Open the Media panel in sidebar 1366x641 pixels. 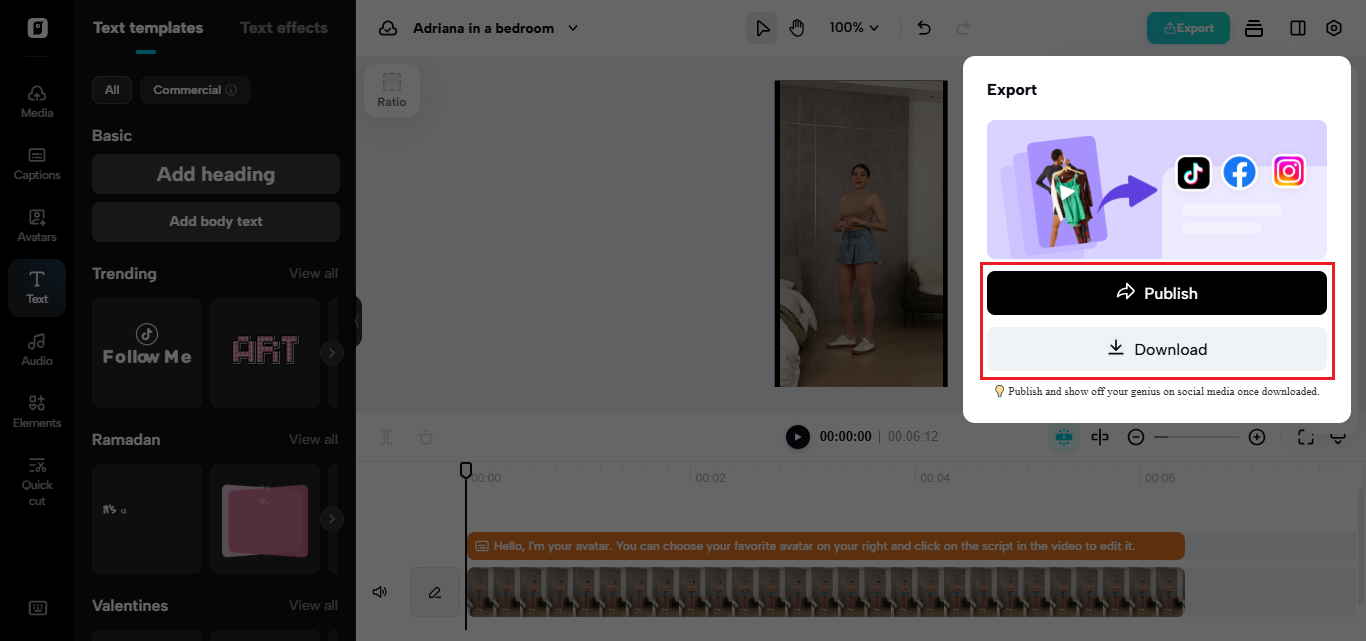(37, 101)
